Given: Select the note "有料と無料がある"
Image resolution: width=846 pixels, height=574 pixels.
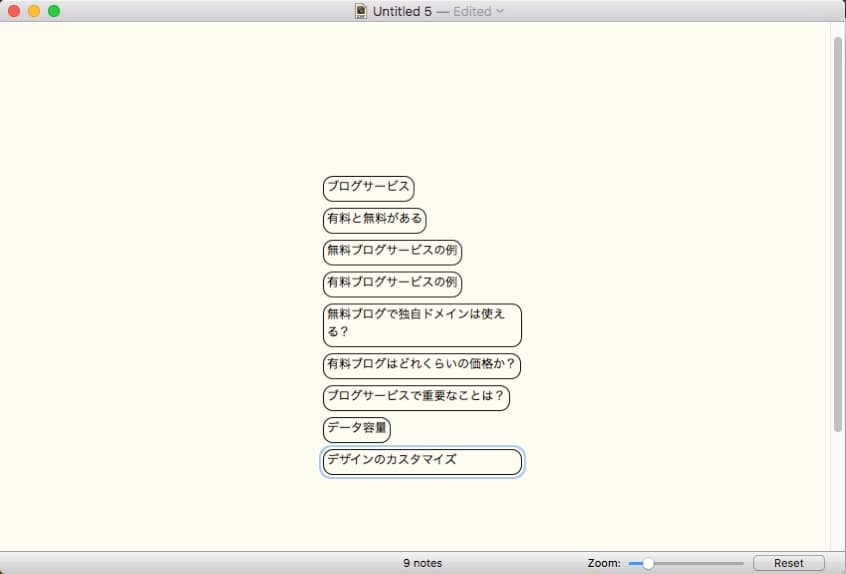Looking at the screenshot, I should (374, 220).
